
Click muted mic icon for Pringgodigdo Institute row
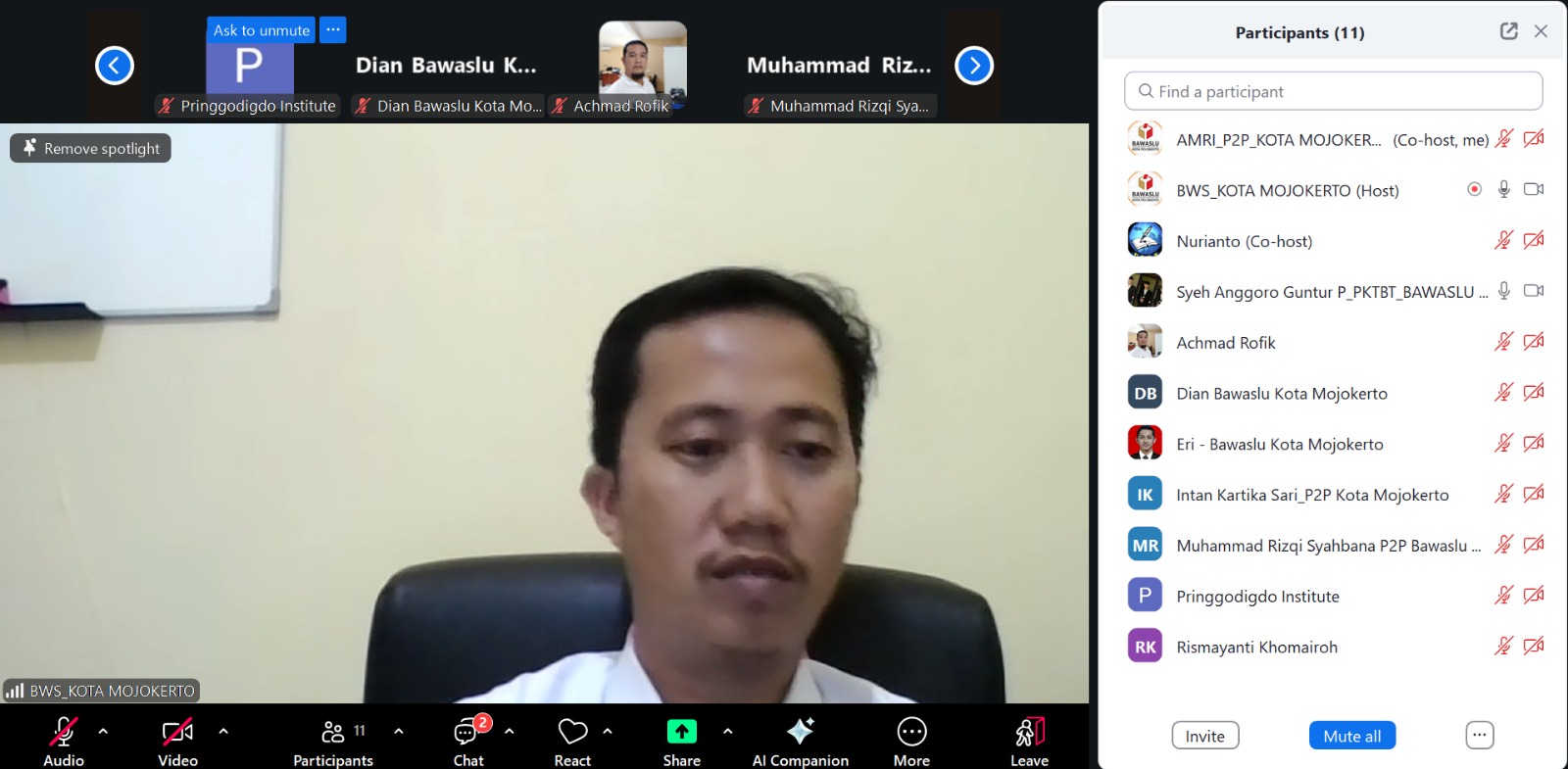point(1504,596)
